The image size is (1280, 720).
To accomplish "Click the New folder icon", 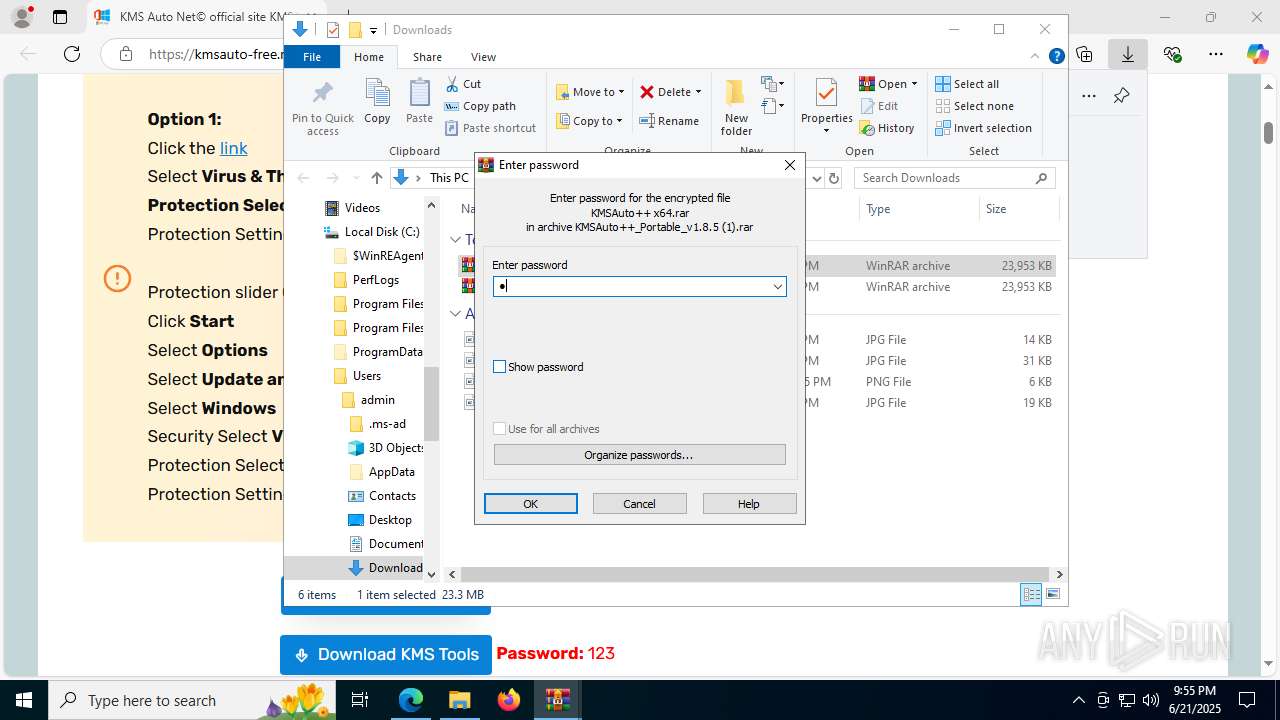I will pos(736,93).
